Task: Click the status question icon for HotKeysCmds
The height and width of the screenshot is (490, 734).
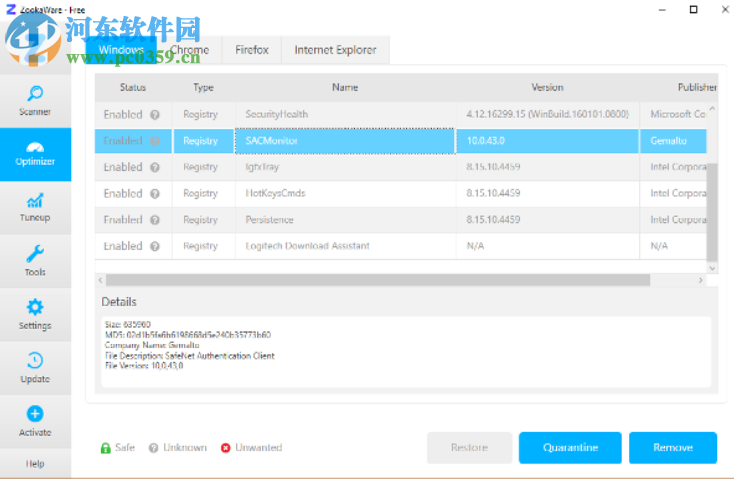Action: click(x=155, y=193)
